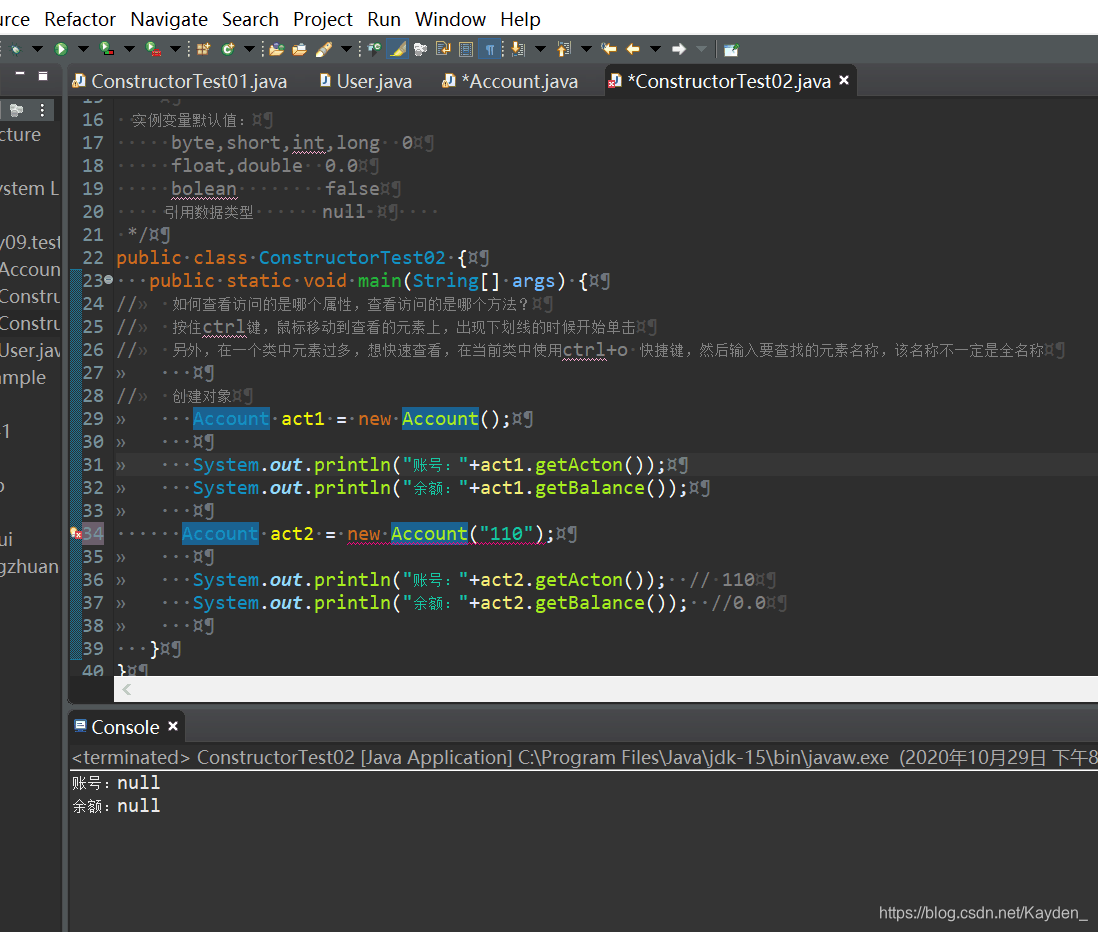Click the New Java Class icon
The image size is (1098, 932).
tap(228, 49)
